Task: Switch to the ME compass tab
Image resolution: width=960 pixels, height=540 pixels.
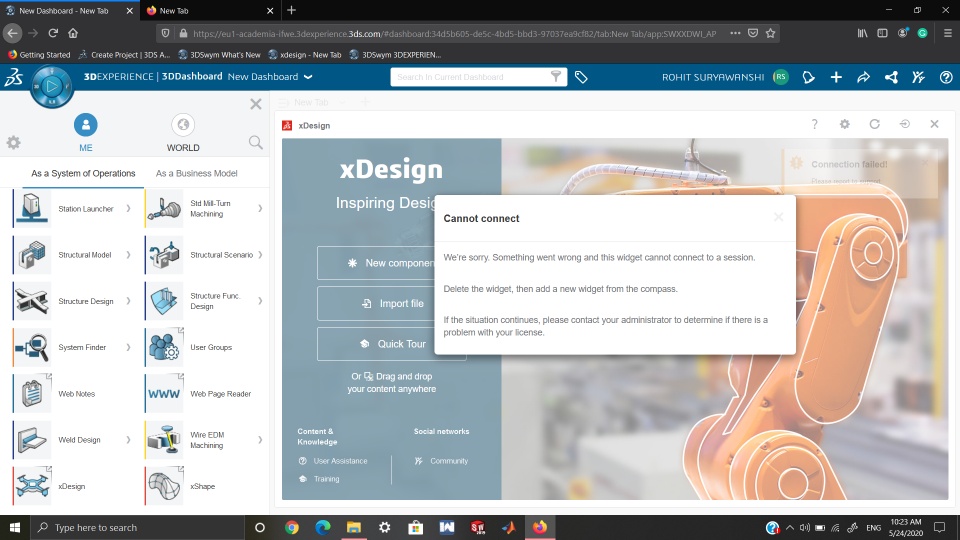Action: (x=86, y=133)
